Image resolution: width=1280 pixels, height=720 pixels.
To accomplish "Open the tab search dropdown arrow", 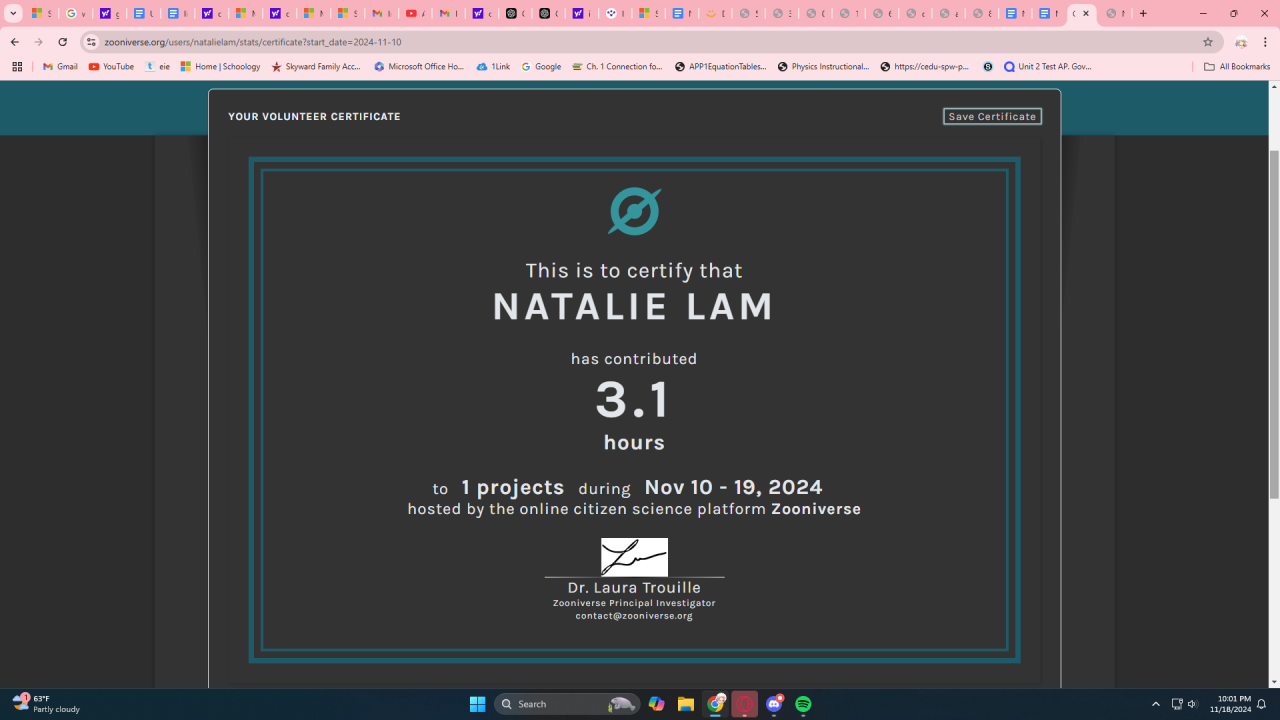I will click(14, 14).
